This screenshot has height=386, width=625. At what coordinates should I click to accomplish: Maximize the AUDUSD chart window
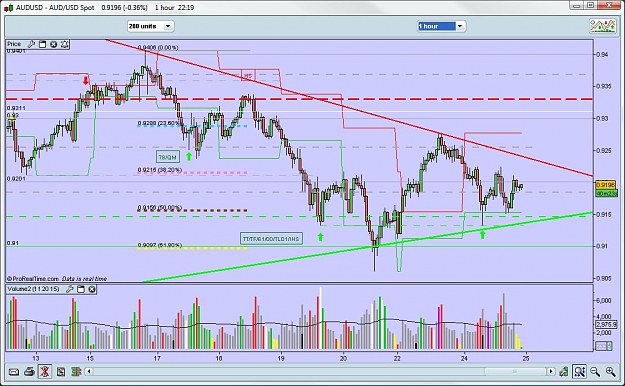(590, 6)
